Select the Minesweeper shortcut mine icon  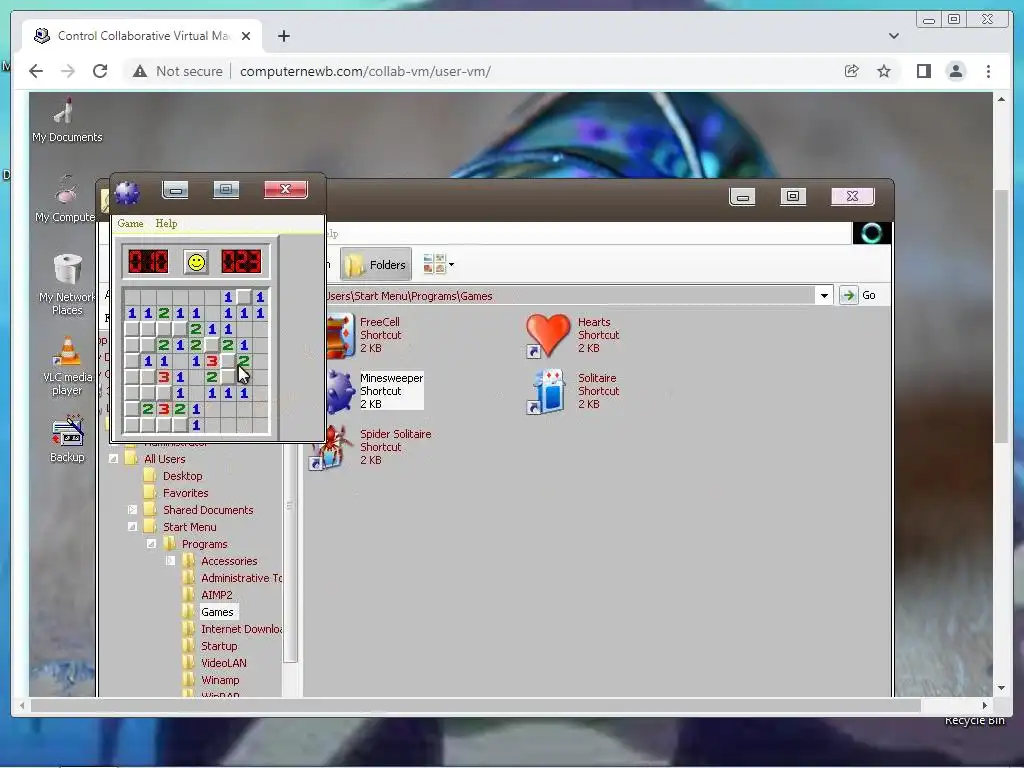tap(340, 392)
